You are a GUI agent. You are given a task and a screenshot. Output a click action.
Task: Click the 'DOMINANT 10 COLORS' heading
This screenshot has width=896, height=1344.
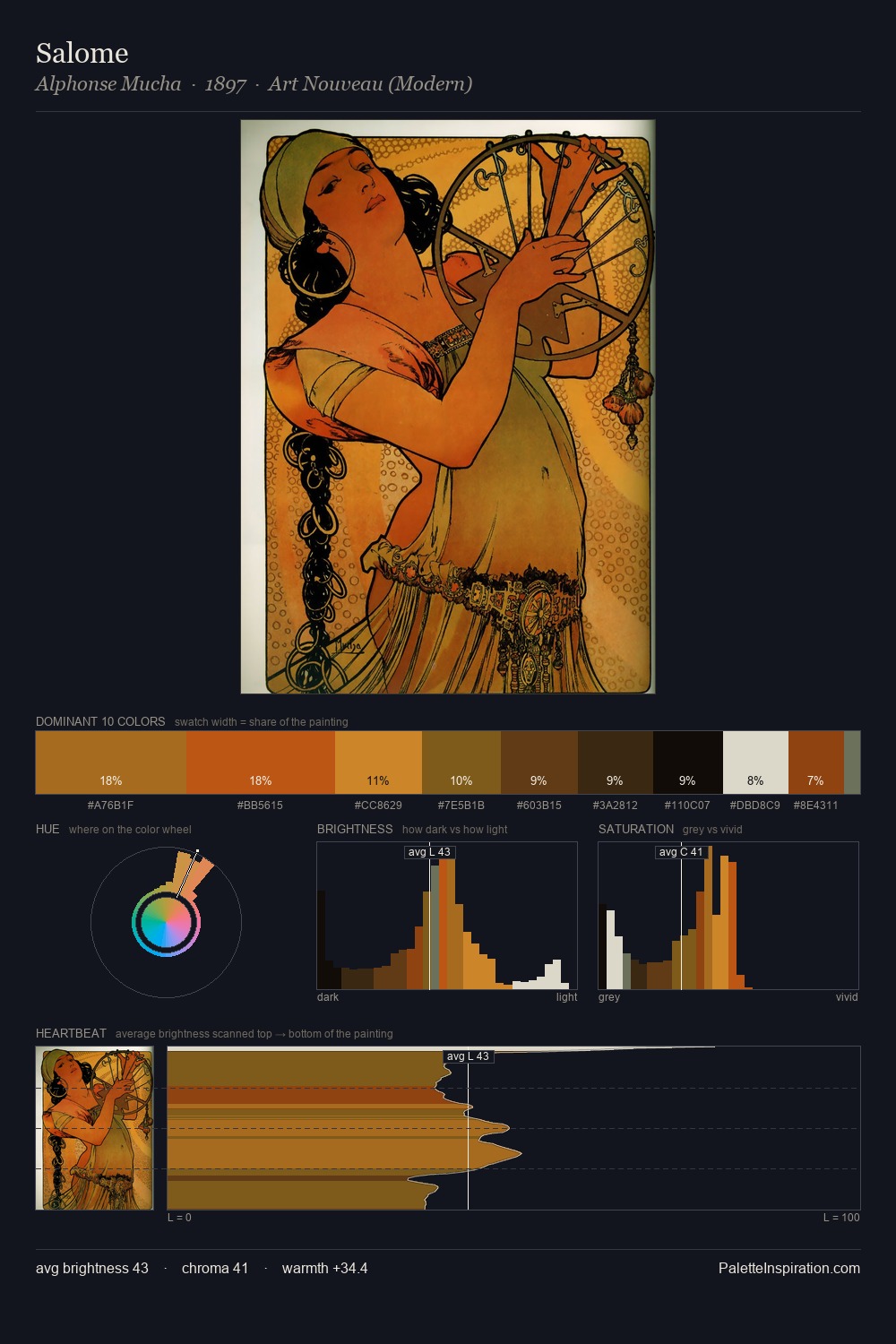click(100, 721)
